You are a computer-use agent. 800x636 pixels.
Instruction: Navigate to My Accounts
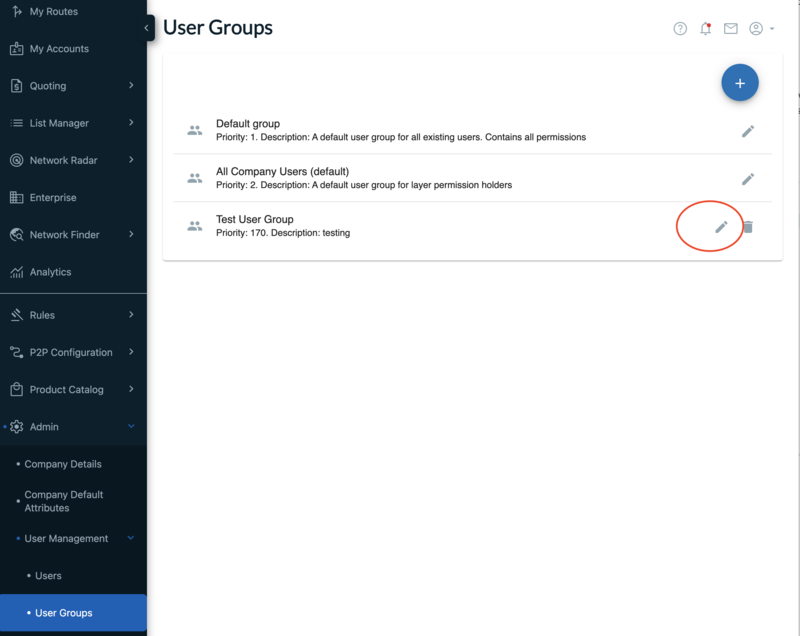(x=55, y=48)
